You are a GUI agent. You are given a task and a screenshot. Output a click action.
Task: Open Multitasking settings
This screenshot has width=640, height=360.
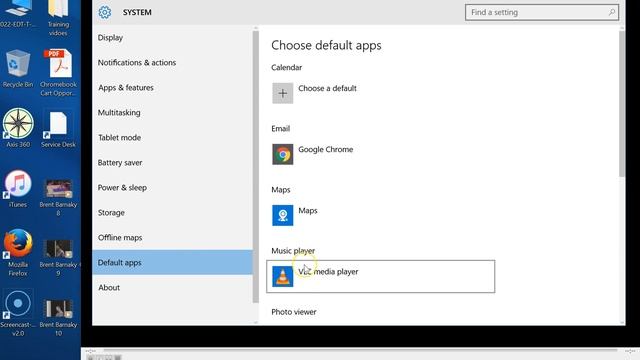(172, 113)
